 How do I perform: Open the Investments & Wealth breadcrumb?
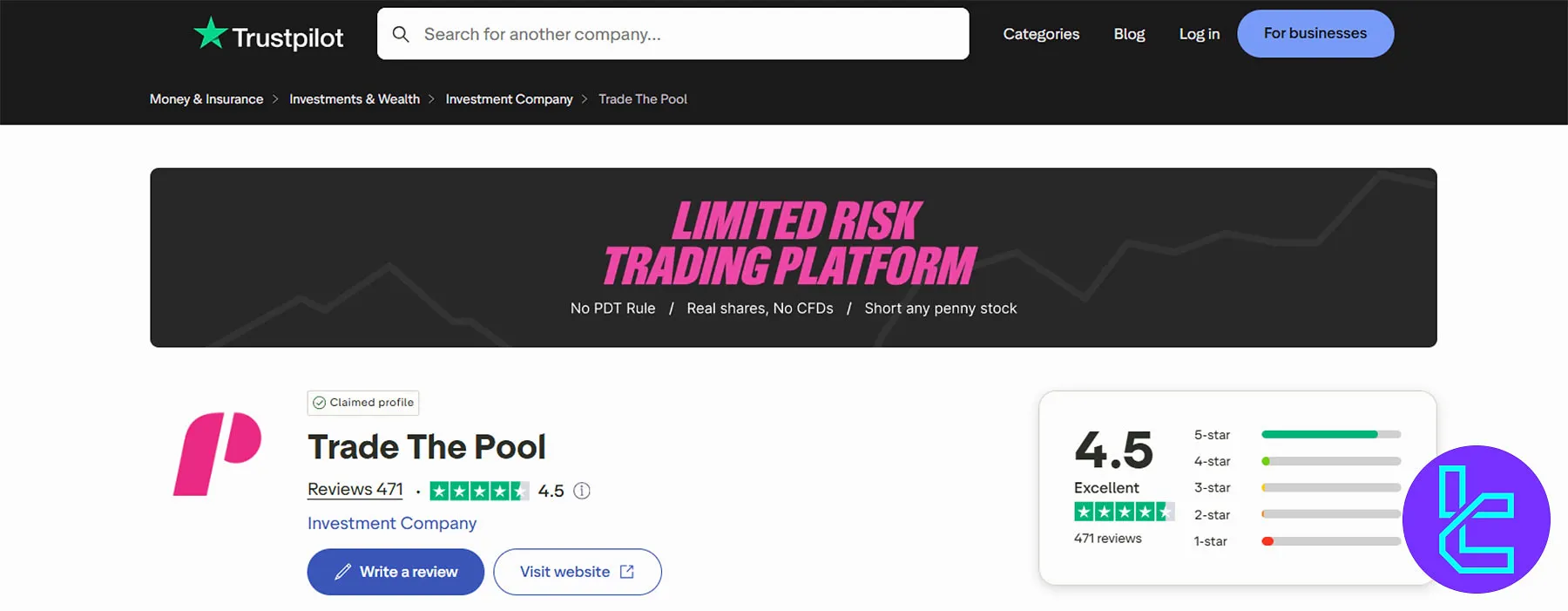pos(354,98)
